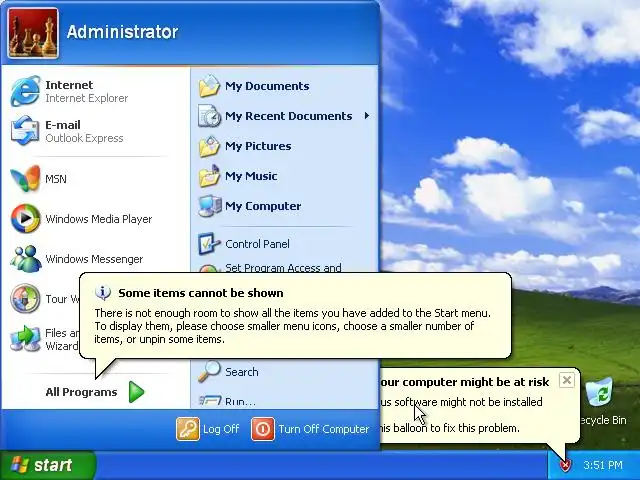
Task: Open the My Documents folder icon
Action: click(x=209, y=86)
